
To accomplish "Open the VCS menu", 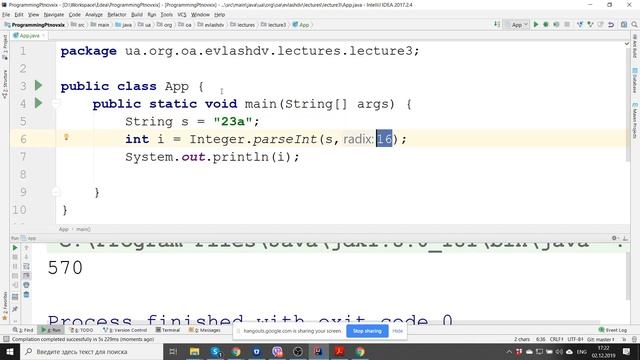I will point(182,15).
